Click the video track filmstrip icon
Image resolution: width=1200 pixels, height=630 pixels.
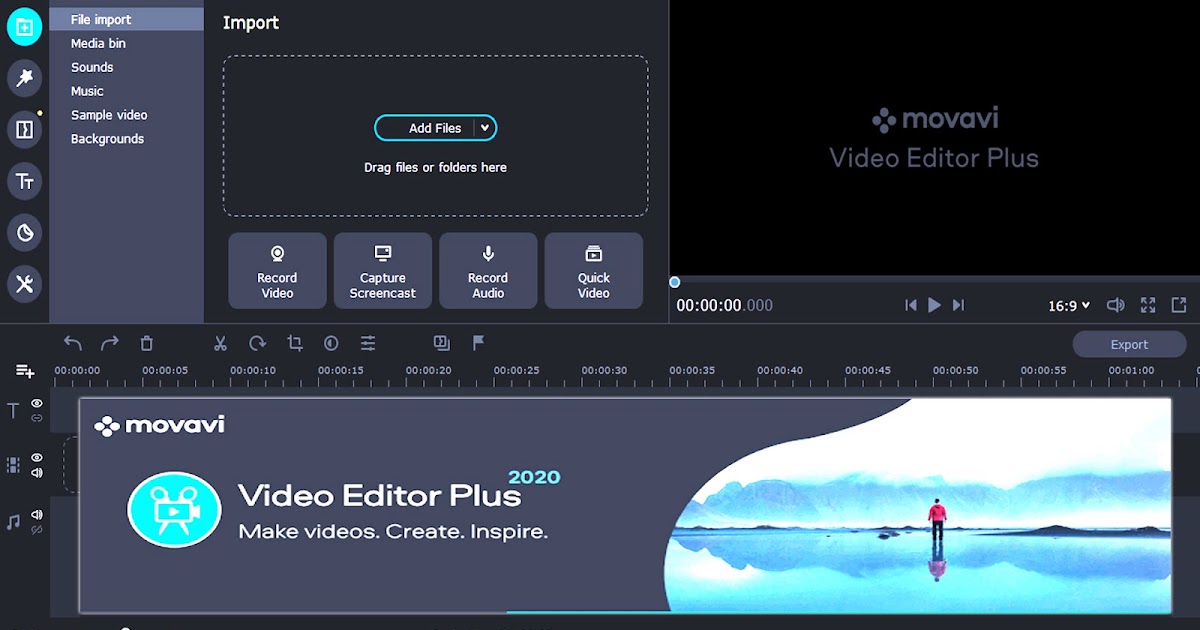(13, 465)
